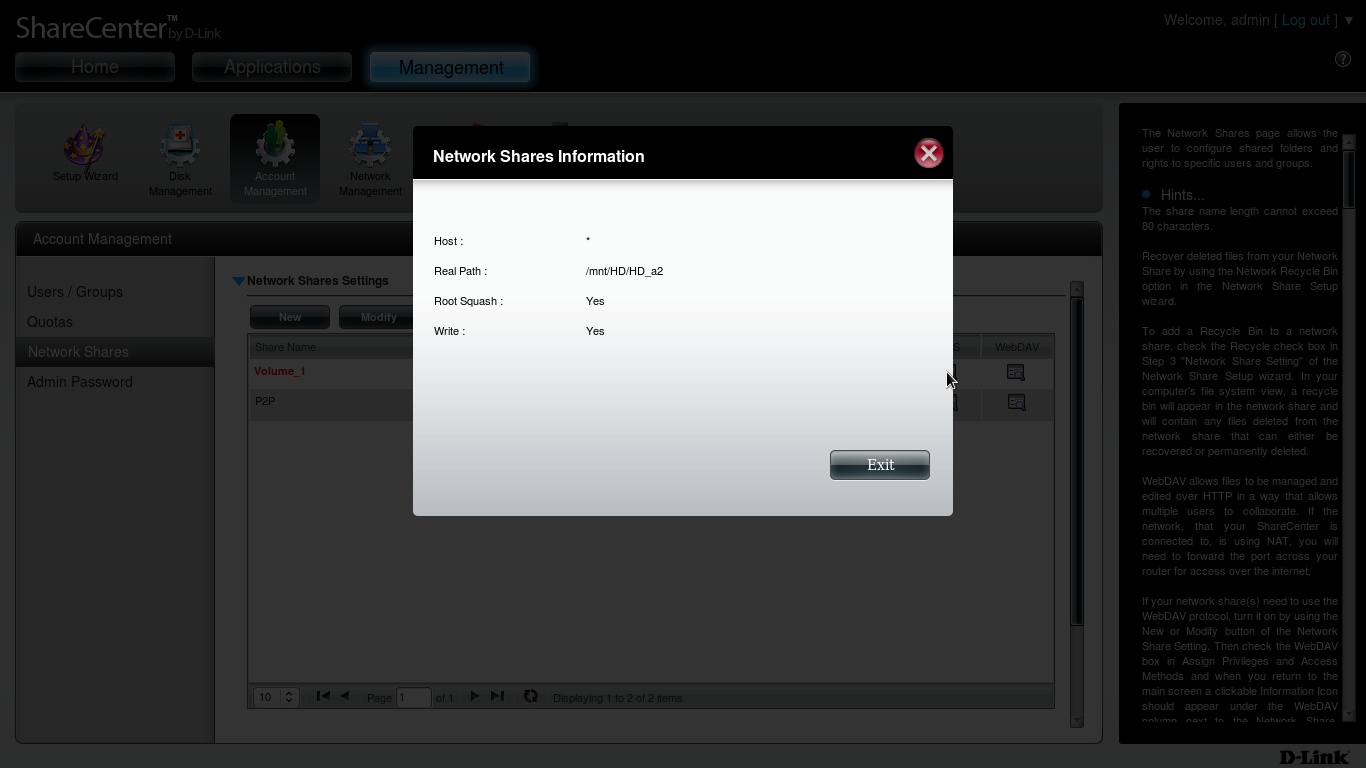The width and height of the screenshot is (1366, 768).
Task: Switch to the Home tab
Action: [x=95, y=67]
